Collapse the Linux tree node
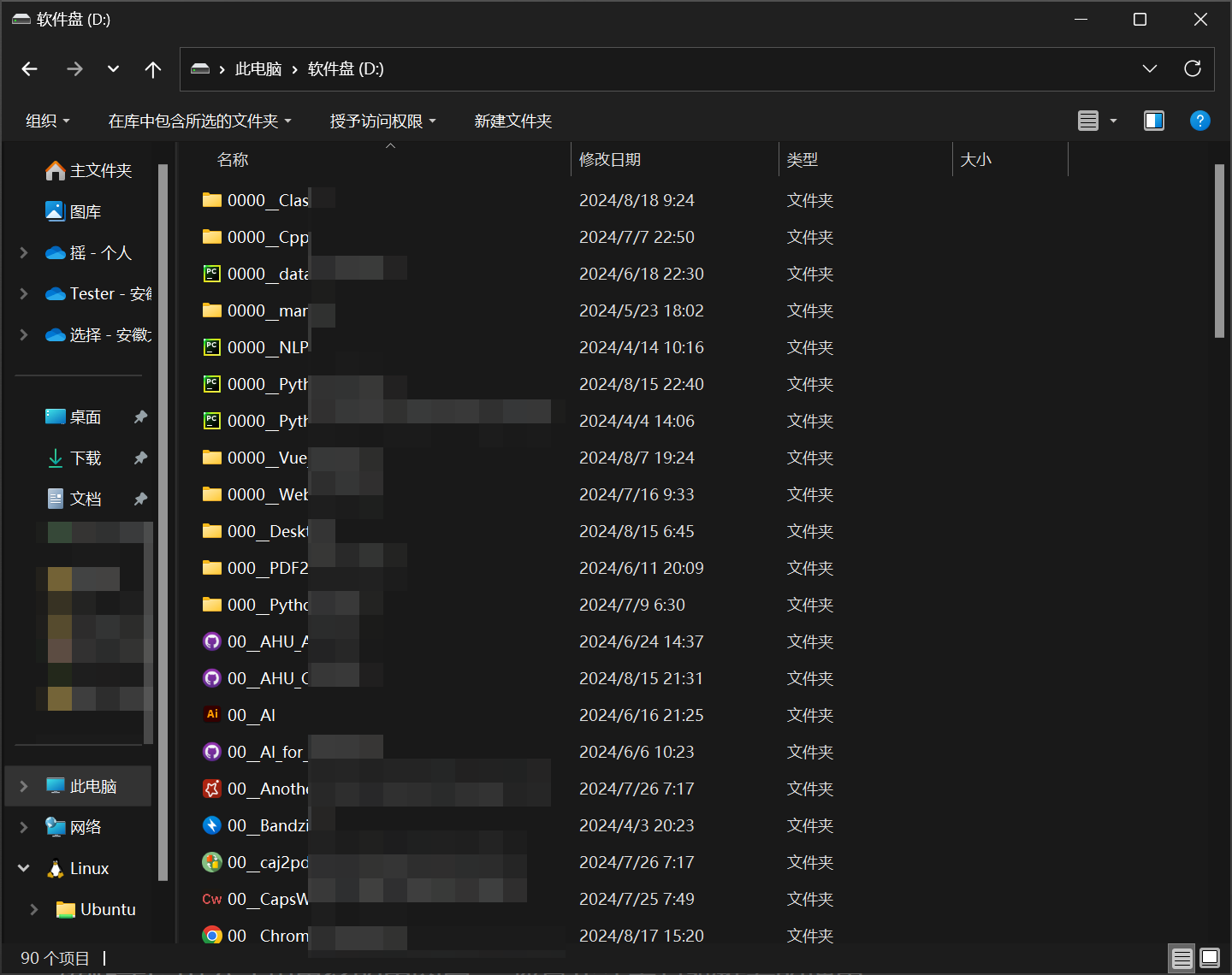The width and height of the screenshot is (1232, 975). click(x=24, y=868)
